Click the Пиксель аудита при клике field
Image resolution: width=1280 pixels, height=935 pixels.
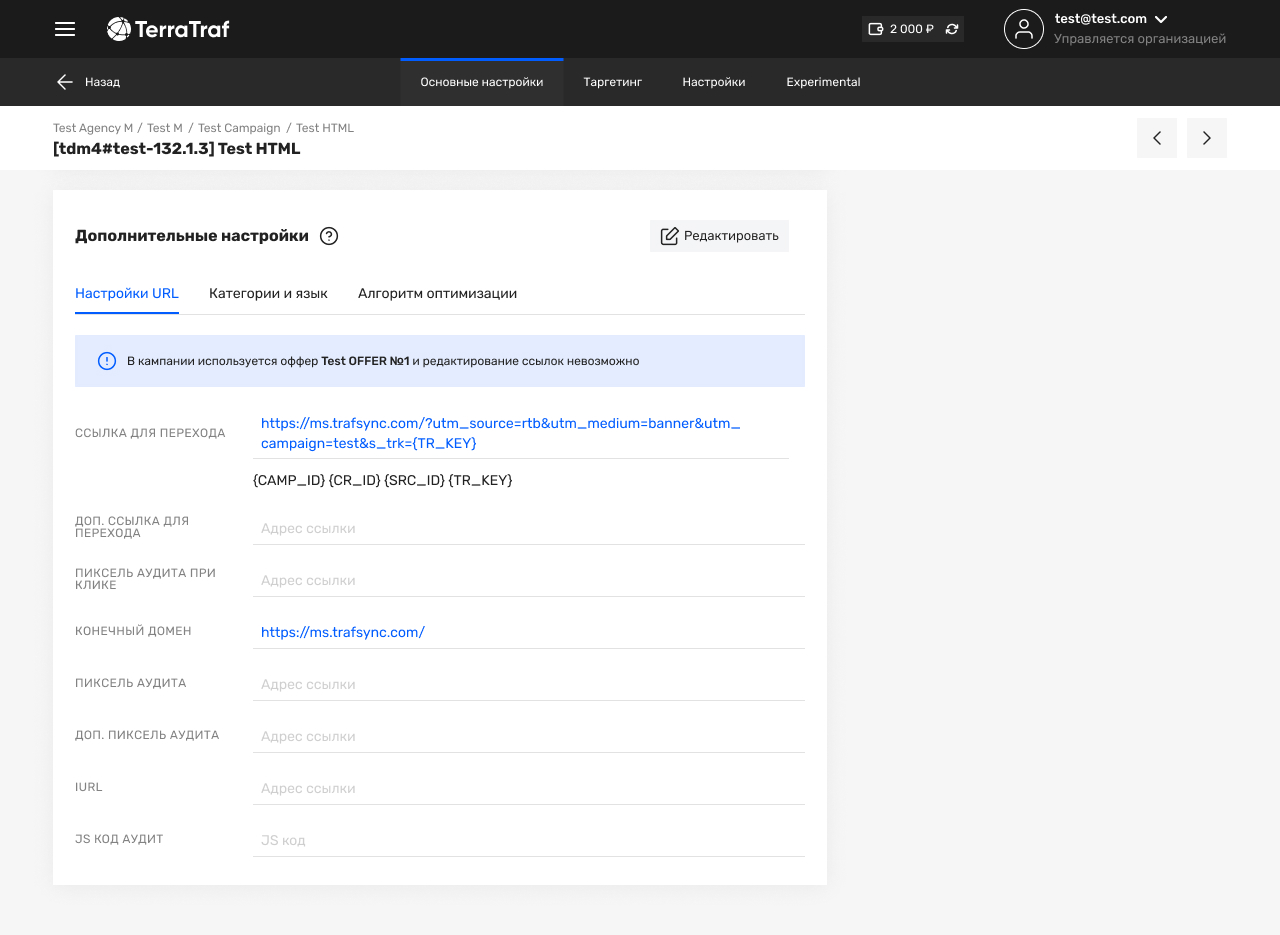(529, 580)
